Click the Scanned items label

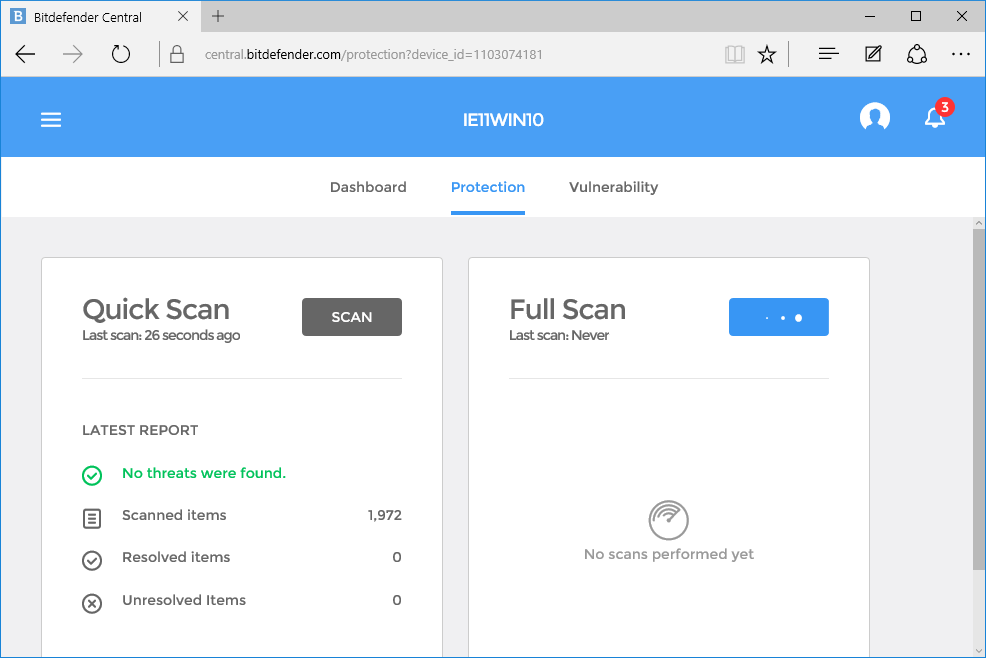tap(174, 515)
